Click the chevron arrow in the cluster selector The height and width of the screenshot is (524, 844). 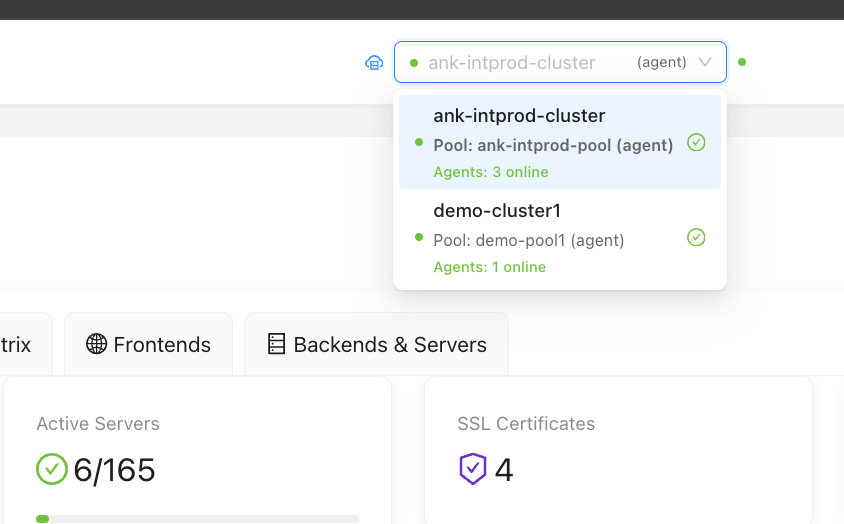[705, 62]
